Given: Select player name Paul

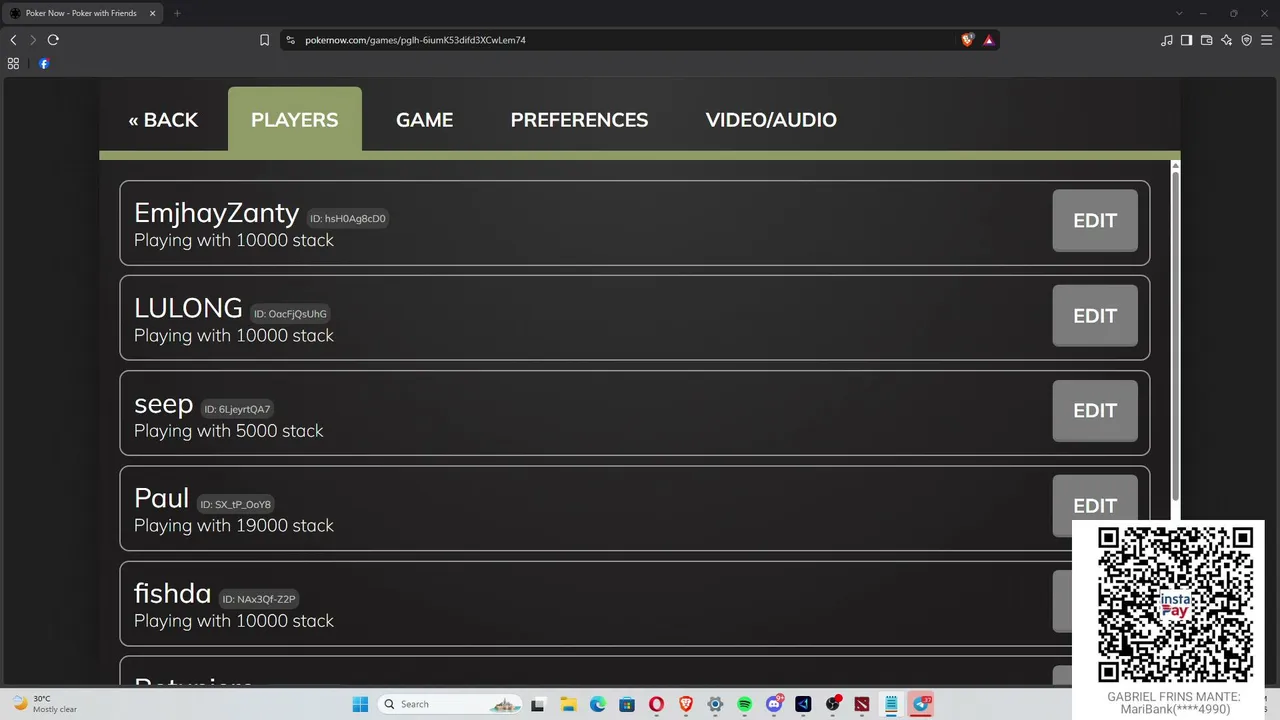Looking at the screenshot, I should (161, 498).
